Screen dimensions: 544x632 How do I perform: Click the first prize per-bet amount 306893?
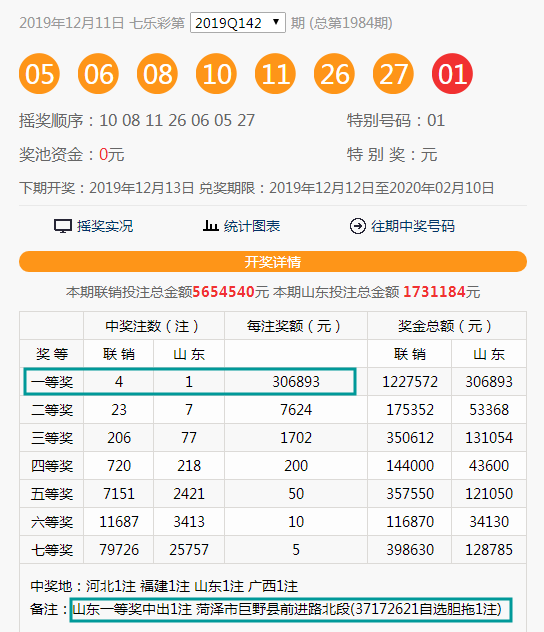coord(296,382)
